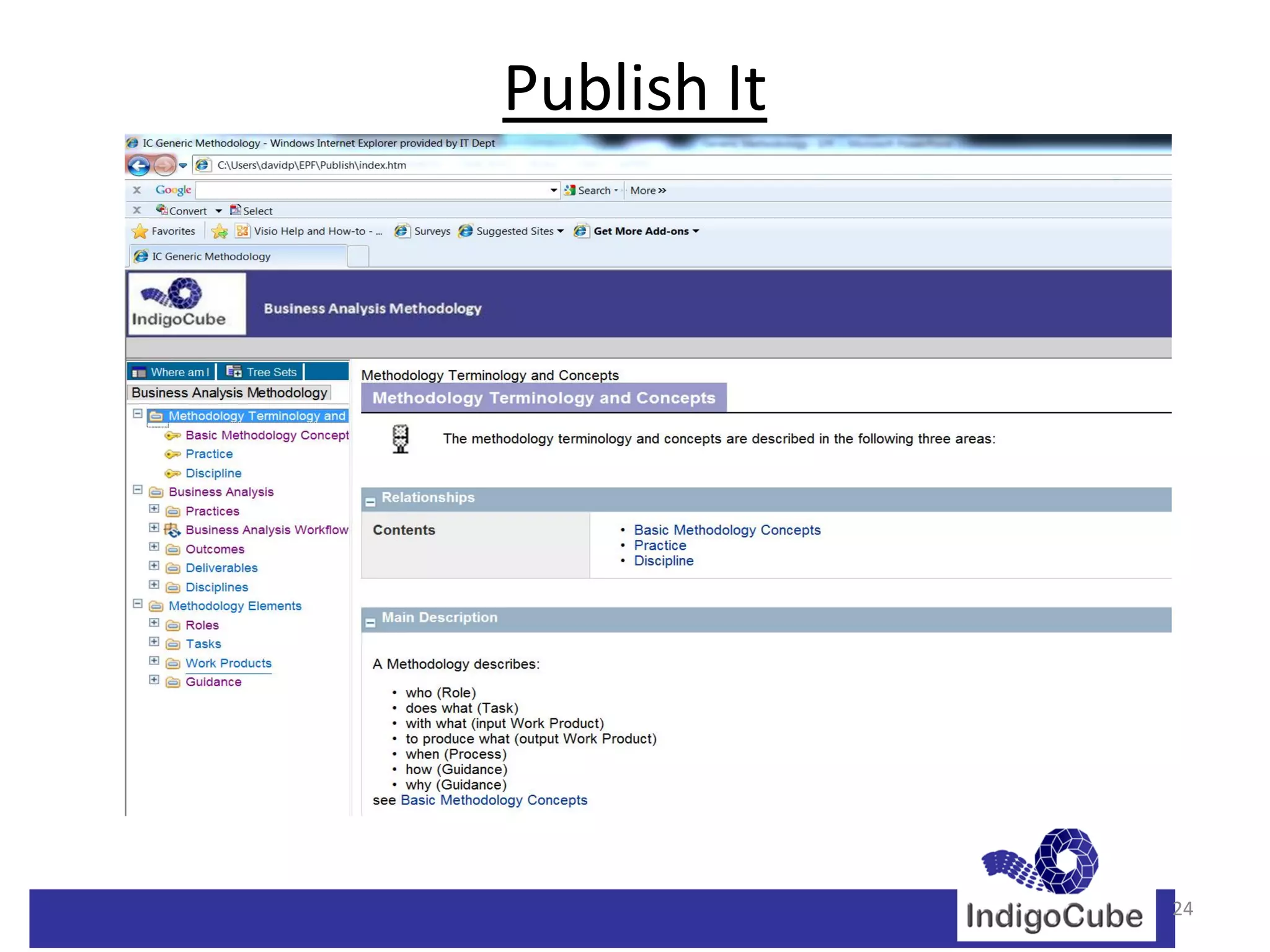
Task: Click the key icon beside Practice
Action: pyautogui.click(x=172, y=454)
